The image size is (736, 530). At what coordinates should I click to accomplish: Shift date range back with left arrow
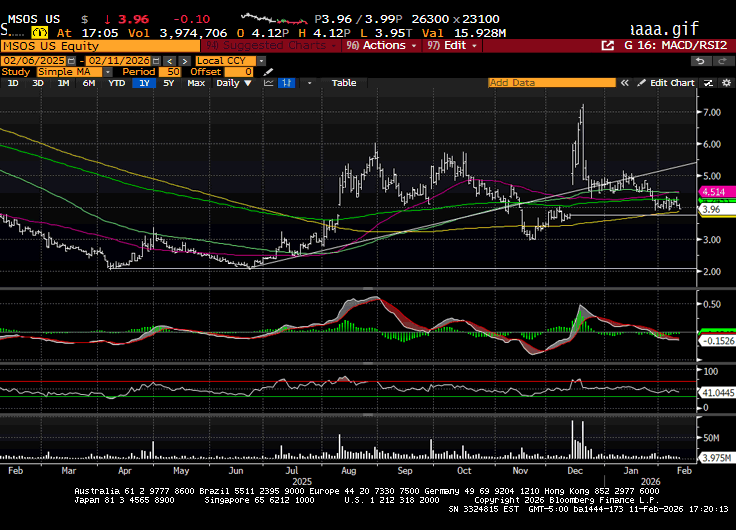[x=170, y=61]
